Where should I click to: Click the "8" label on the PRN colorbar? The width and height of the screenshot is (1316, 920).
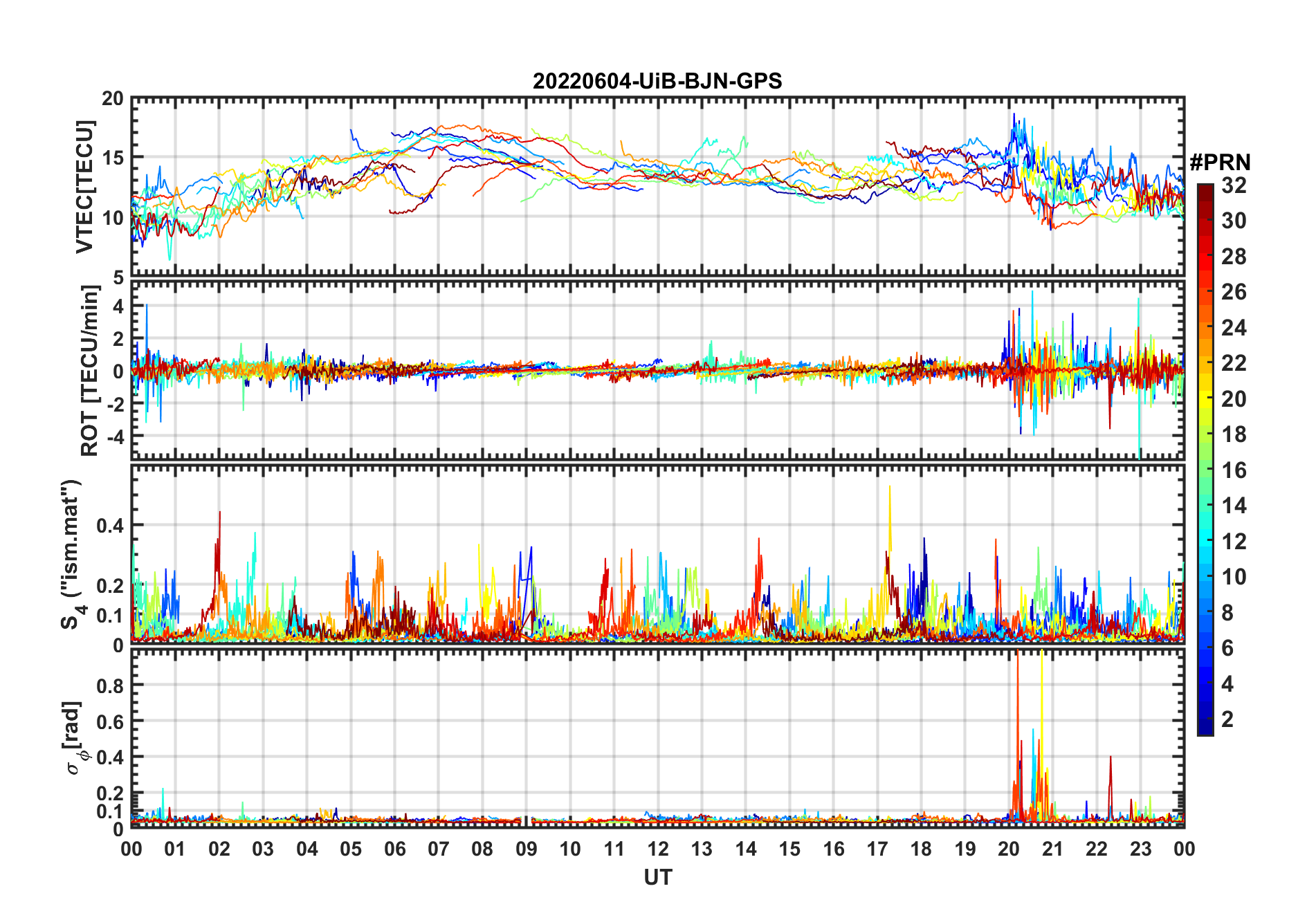coord(1228,613)
